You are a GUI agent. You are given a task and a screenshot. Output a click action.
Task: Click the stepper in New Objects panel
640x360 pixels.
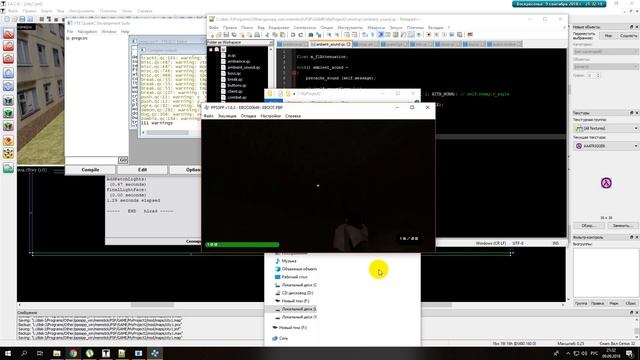click(x=598, y=76)
